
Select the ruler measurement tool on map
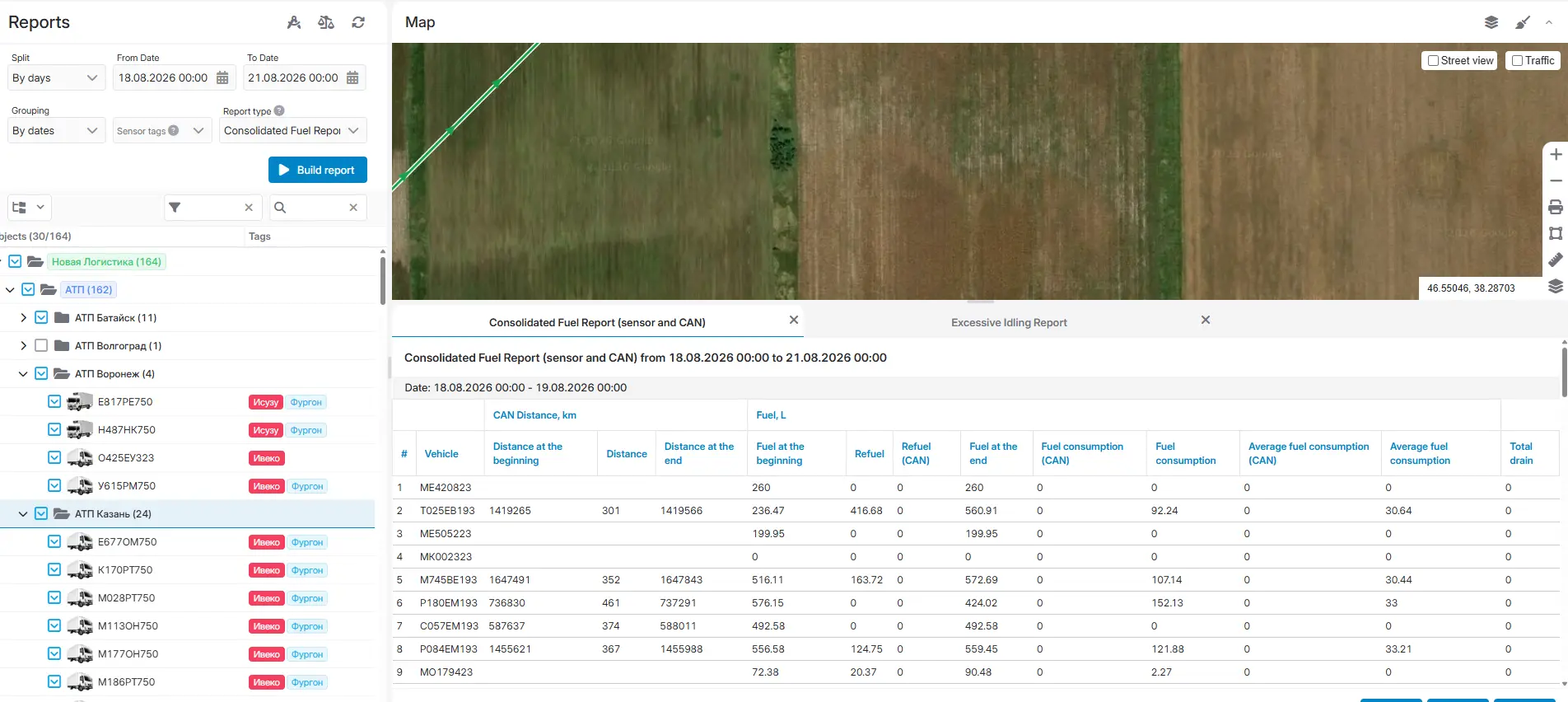[x=1556, y=260]
